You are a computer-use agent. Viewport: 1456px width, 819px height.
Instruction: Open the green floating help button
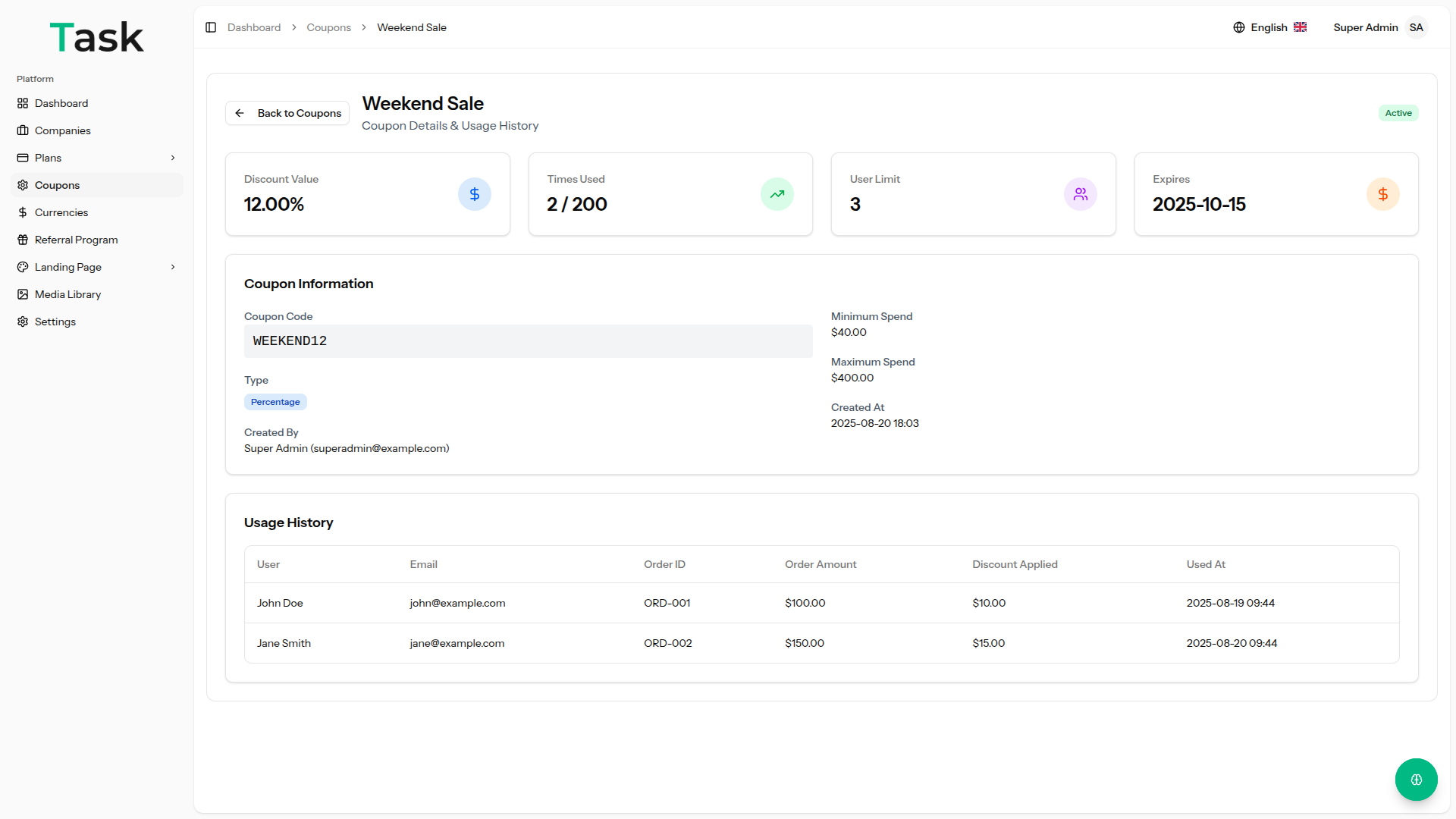(x=1416, y=780)
